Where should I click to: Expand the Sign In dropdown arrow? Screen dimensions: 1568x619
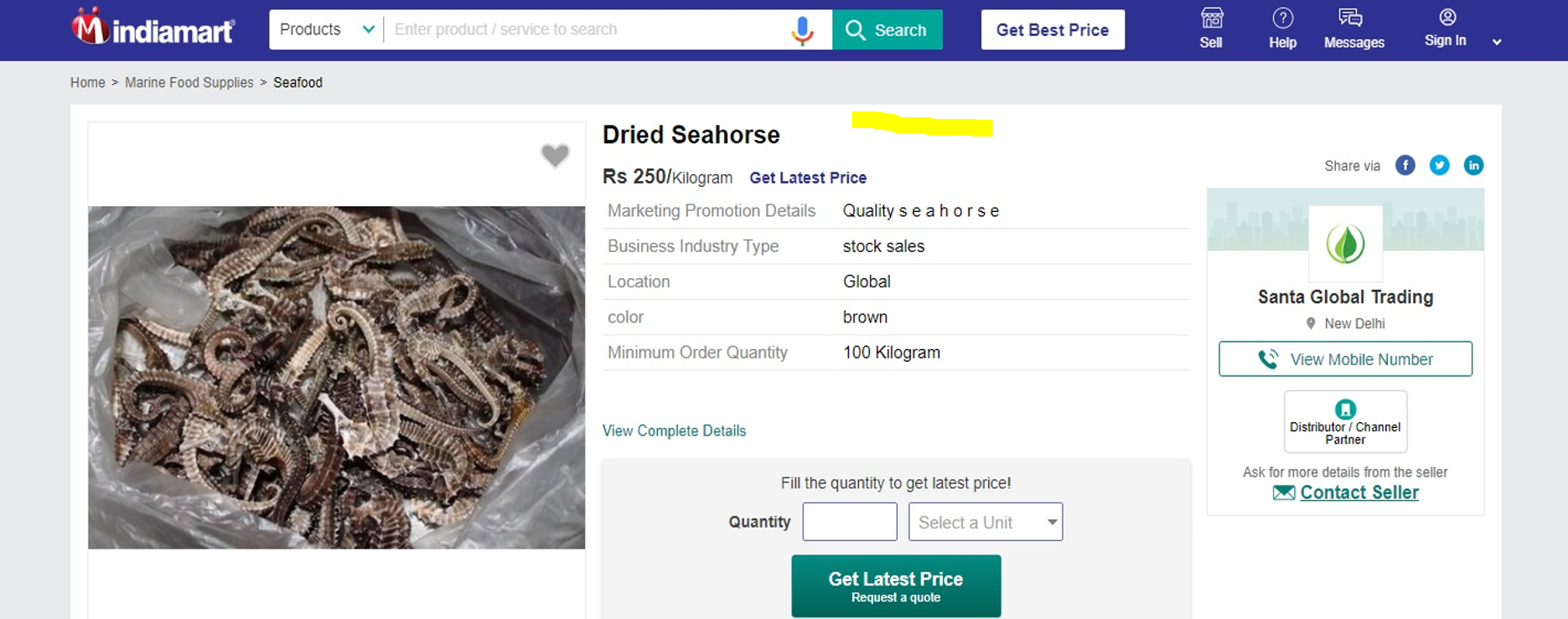coord(1497,42)
